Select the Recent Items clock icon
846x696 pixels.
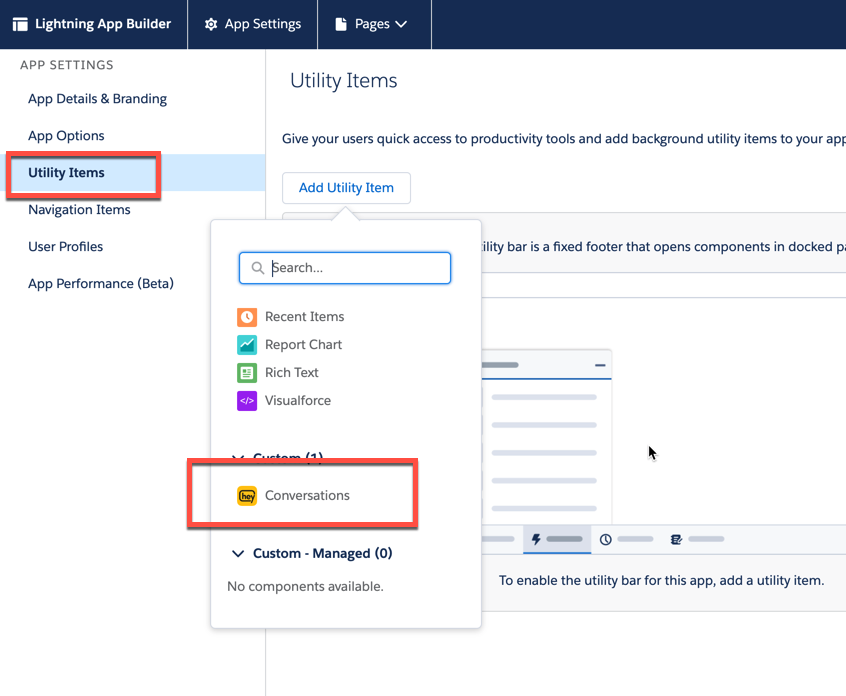(x=247, y=317)
